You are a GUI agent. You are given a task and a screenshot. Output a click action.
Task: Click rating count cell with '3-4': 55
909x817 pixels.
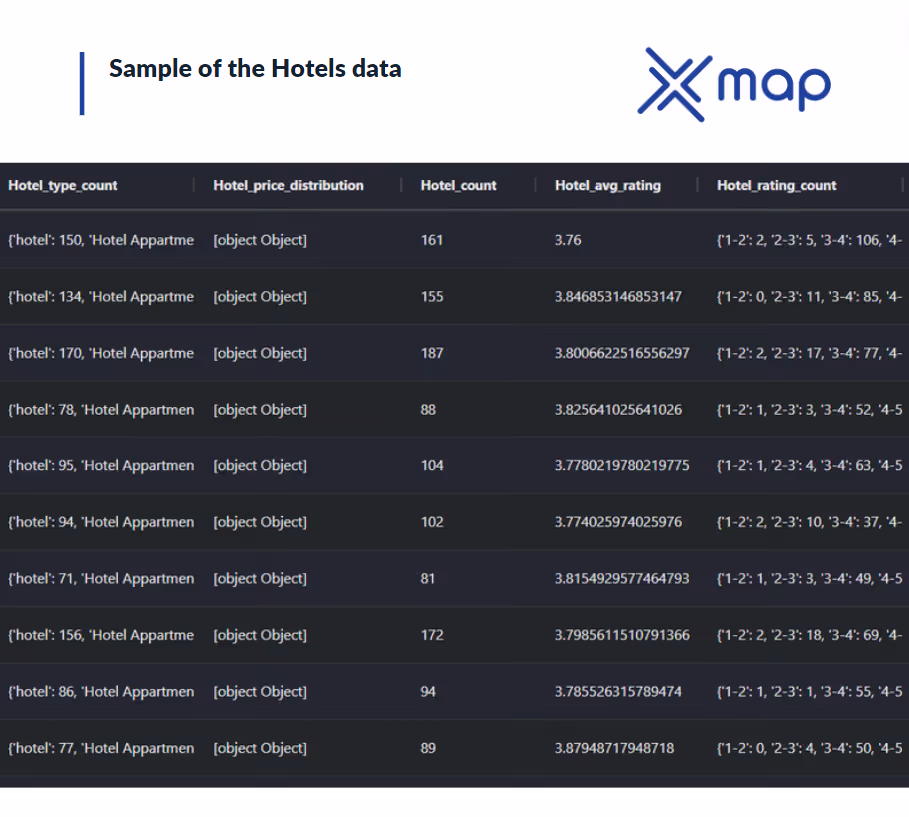pyautogui.click(x=809, y=692)
